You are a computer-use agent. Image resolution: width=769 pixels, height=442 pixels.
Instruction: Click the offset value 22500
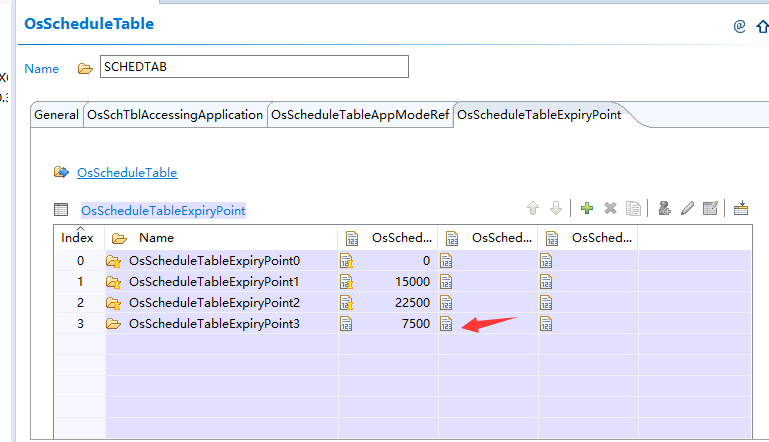pos(412,303)
